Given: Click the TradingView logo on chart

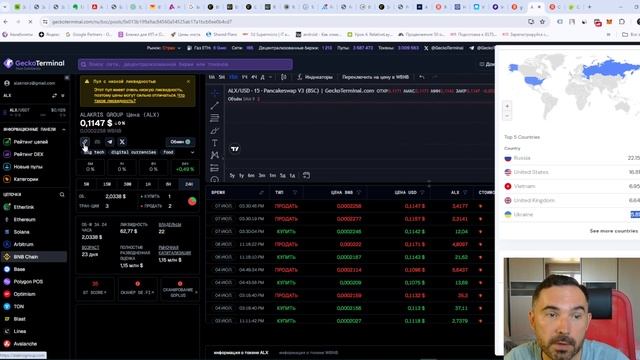Looking at the screenshot, I should [x=235, y=149].
